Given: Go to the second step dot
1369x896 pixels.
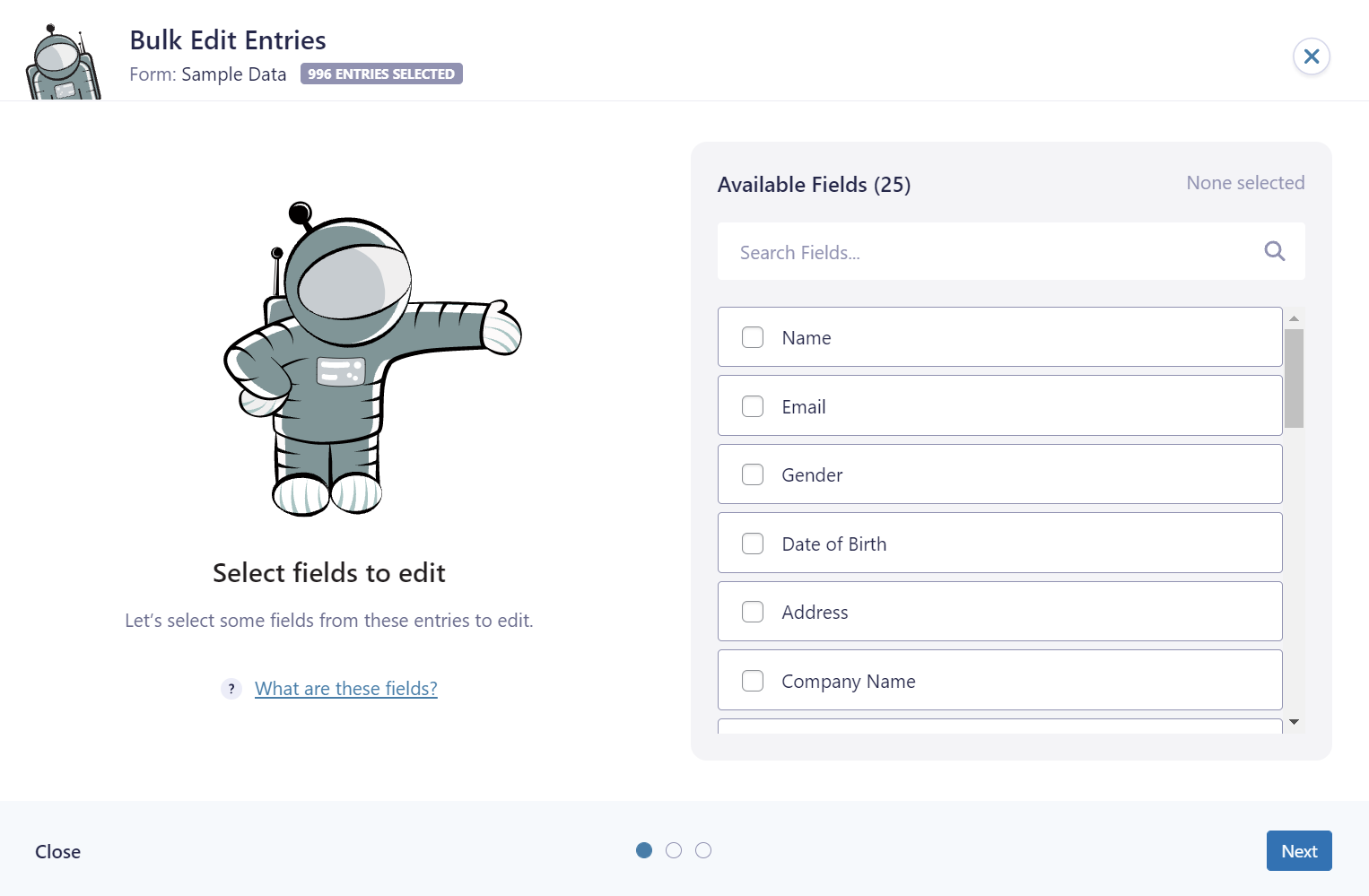Looking at the screenshot, I should (x=674, y=850).
